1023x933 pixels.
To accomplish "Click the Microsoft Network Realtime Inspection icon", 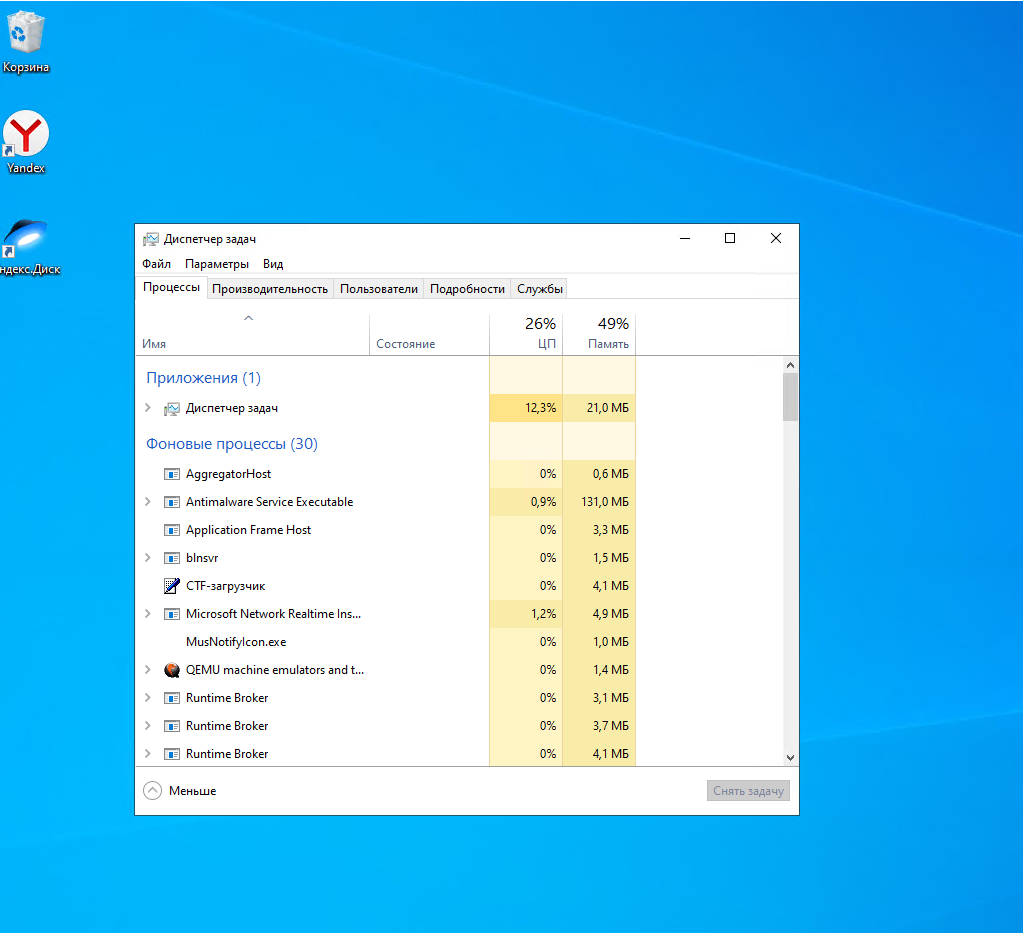I will 172,614.
